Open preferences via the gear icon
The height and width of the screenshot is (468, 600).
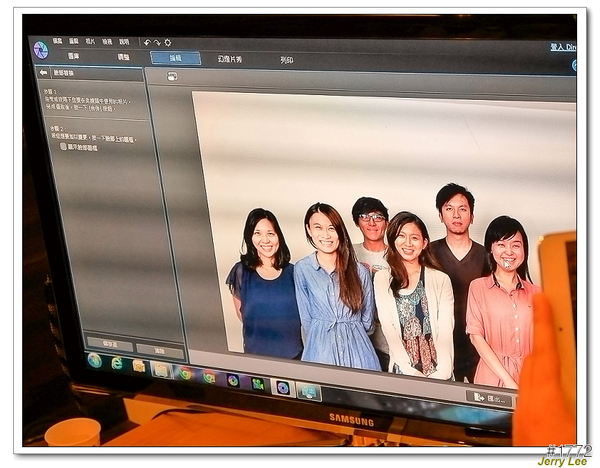[167, 42]
